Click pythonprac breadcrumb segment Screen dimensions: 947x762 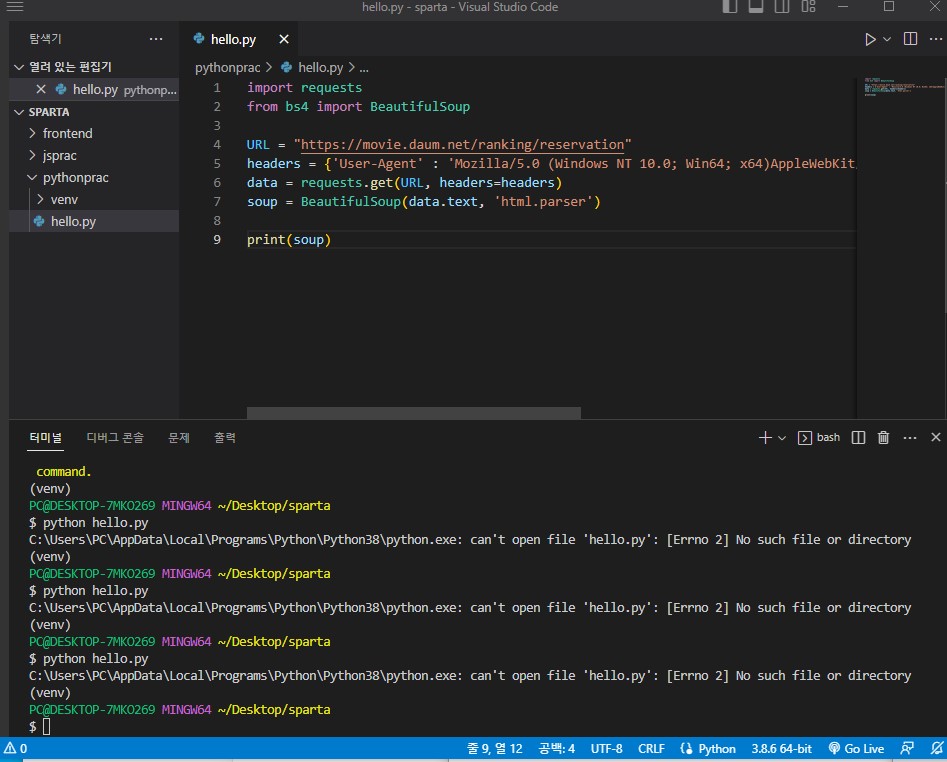[227, 68]
